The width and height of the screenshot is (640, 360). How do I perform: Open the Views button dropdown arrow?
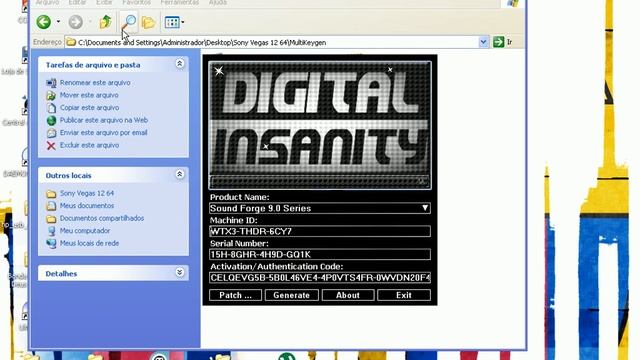pyautogui.click(x=182, y=22)
